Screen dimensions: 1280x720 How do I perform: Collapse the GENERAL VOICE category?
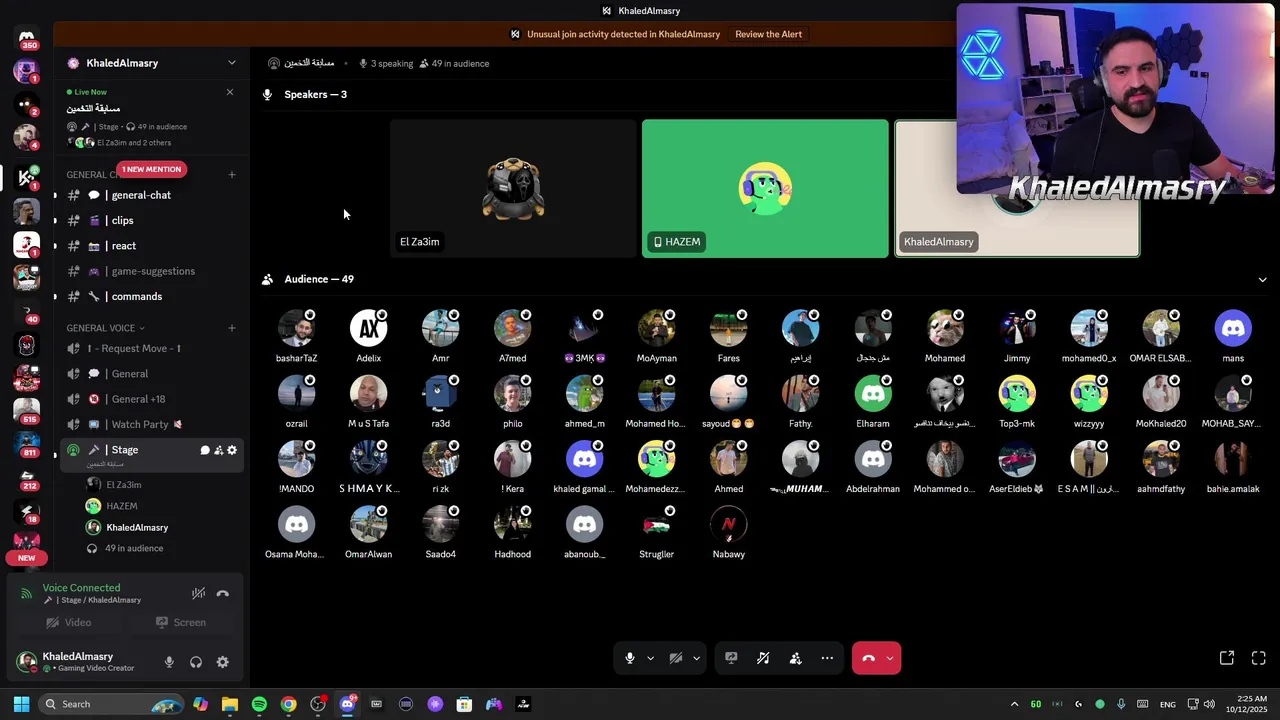click(105, 328)
